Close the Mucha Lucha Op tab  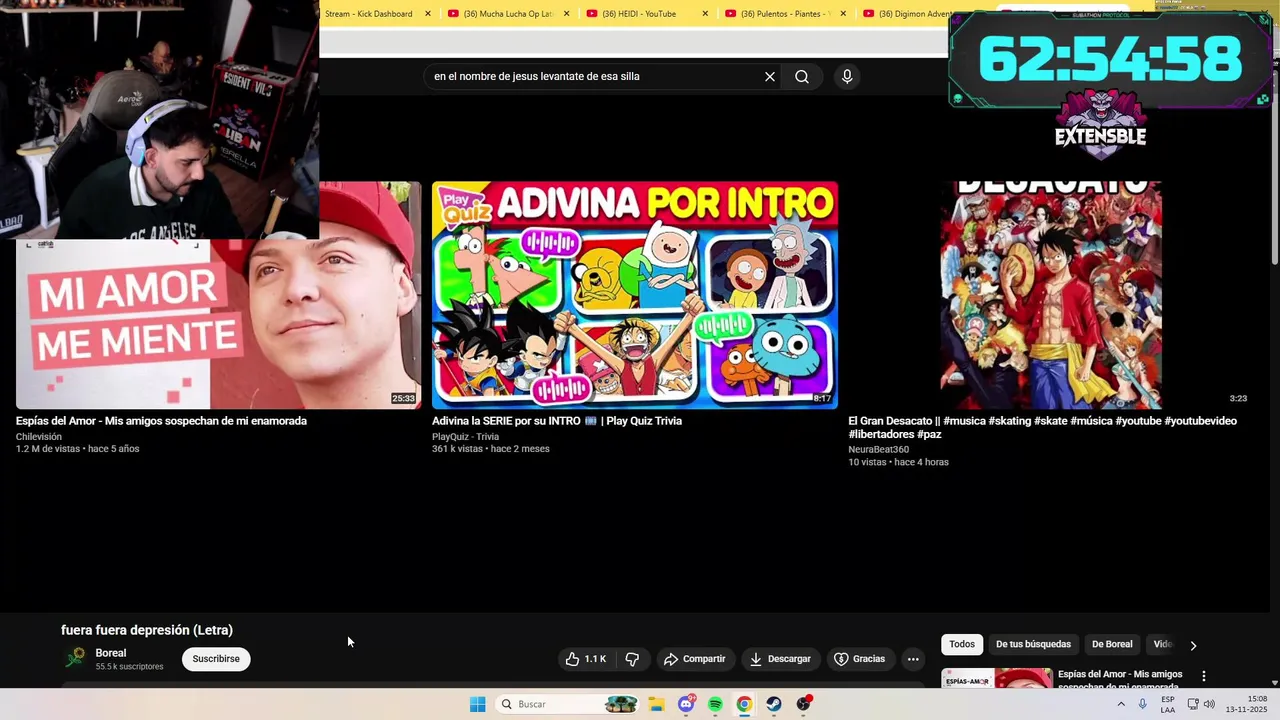coord(567,14)
